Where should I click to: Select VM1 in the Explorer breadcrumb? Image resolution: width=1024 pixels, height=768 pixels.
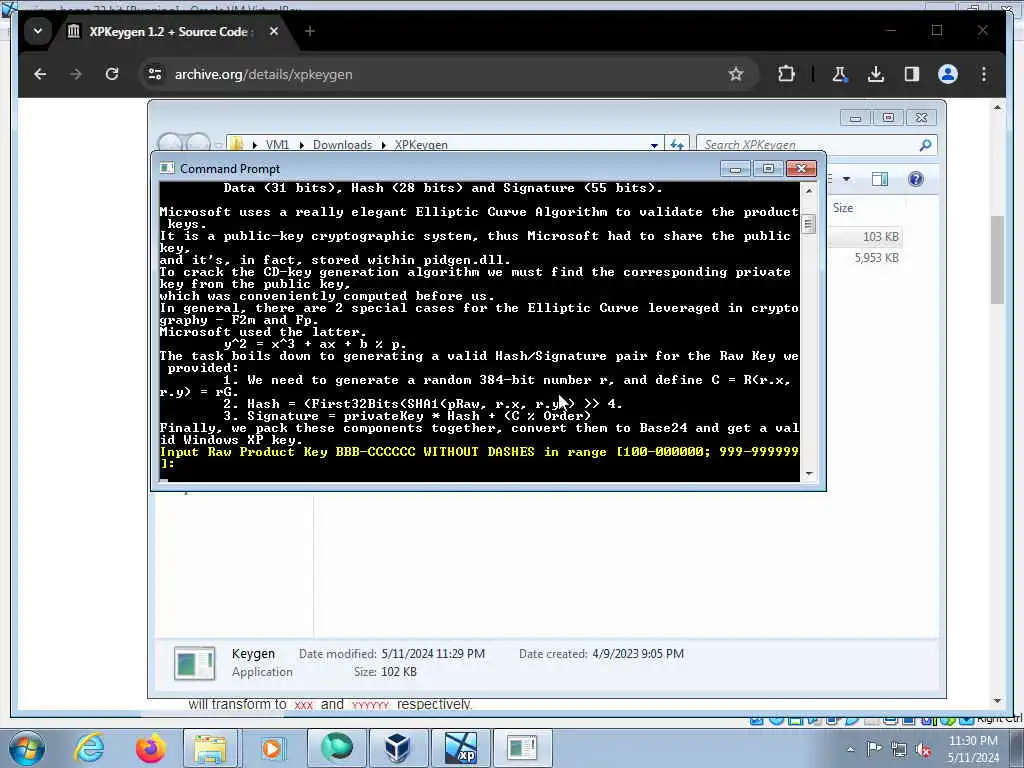click(x=277, y=145)
